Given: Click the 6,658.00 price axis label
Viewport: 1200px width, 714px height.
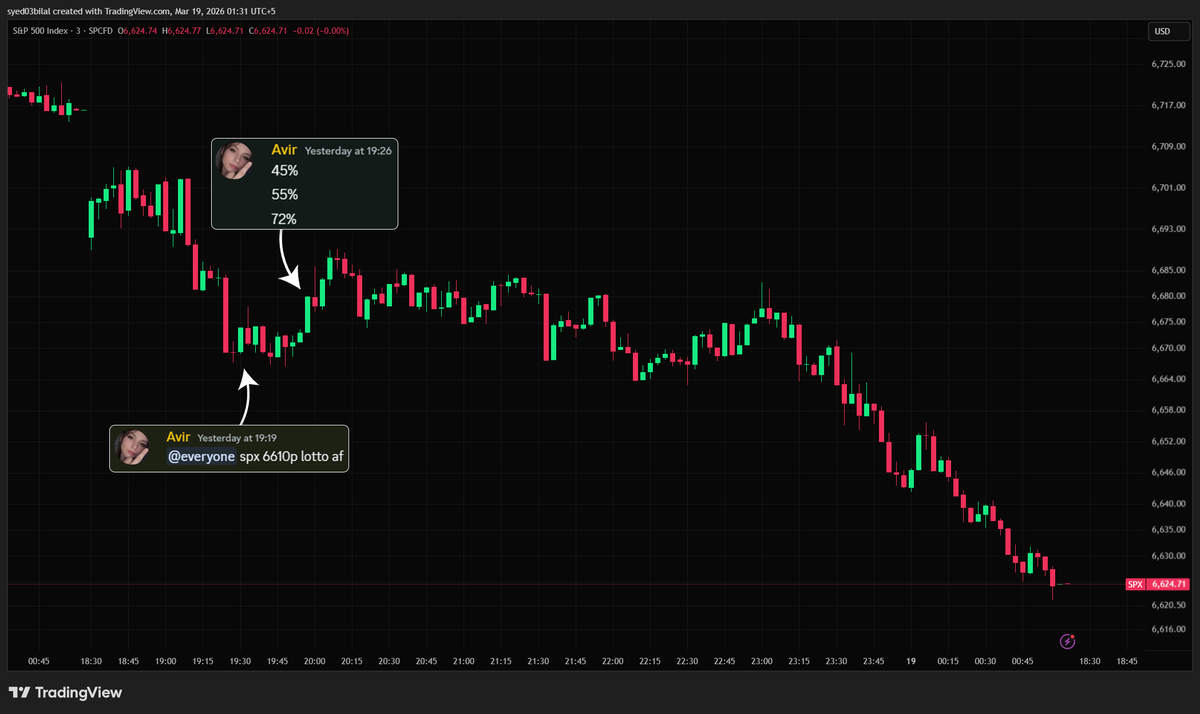Looking at the screenshot, I should [1168, 410].
